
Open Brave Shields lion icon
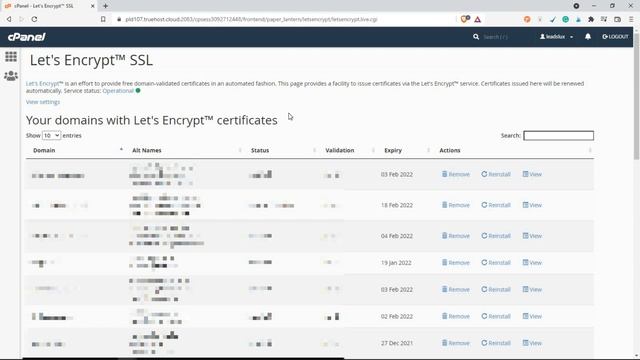click(x=465, y=19)
